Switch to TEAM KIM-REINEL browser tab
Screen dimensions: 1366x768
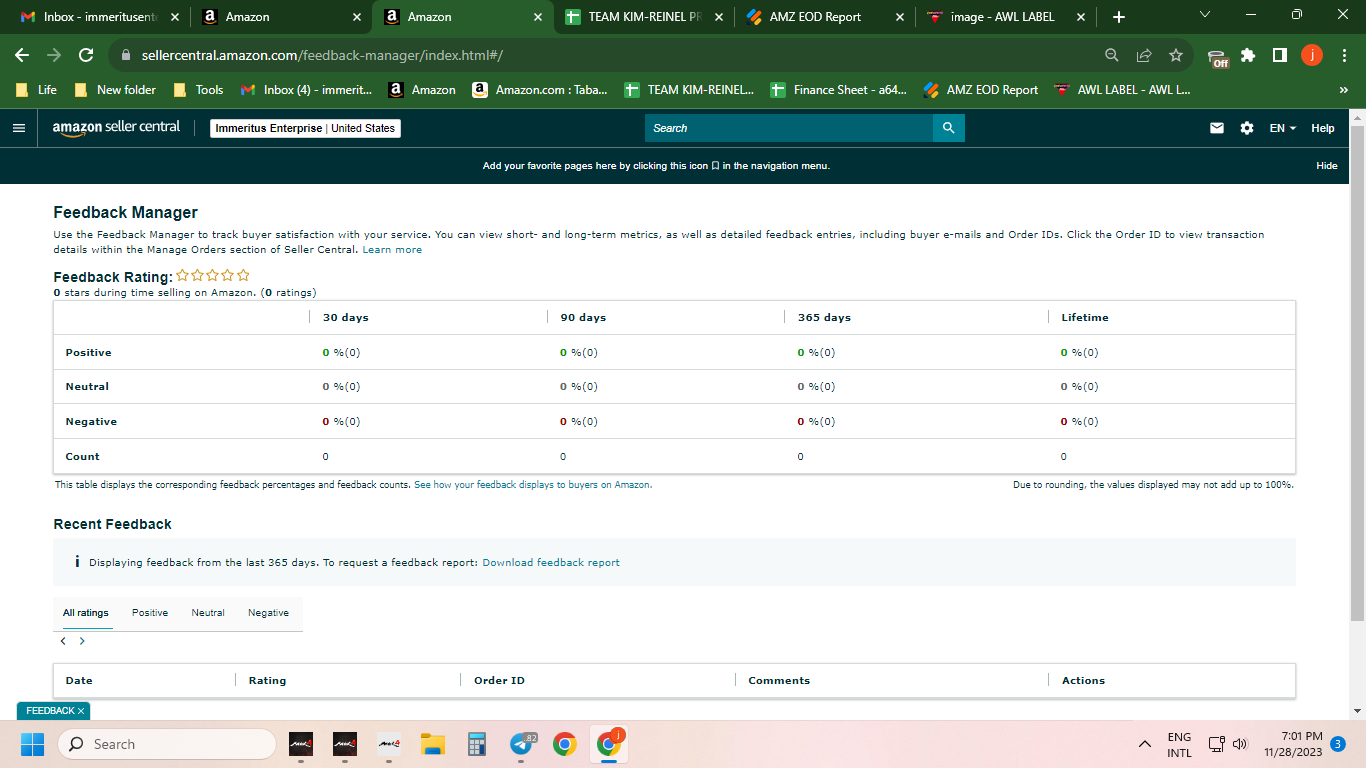tap(643, 17)
